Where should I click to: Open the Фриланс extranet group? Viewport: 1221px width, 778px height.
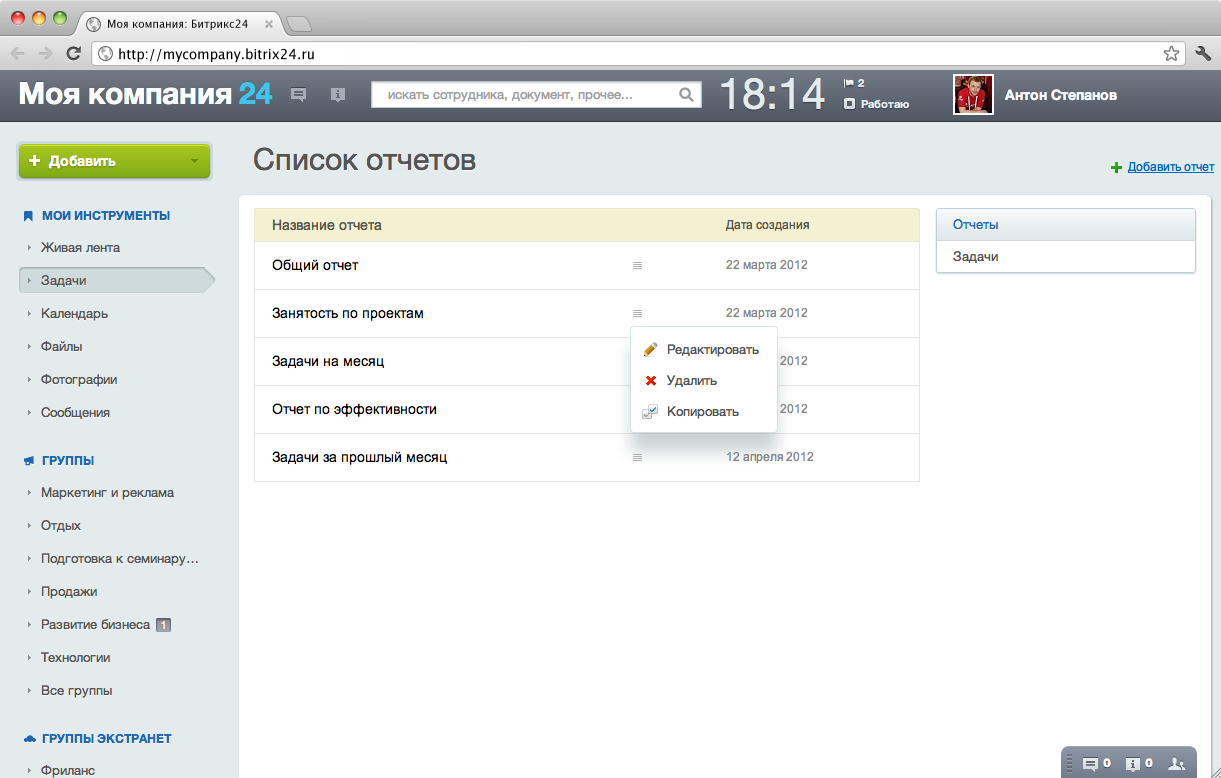tap(68, 770)
